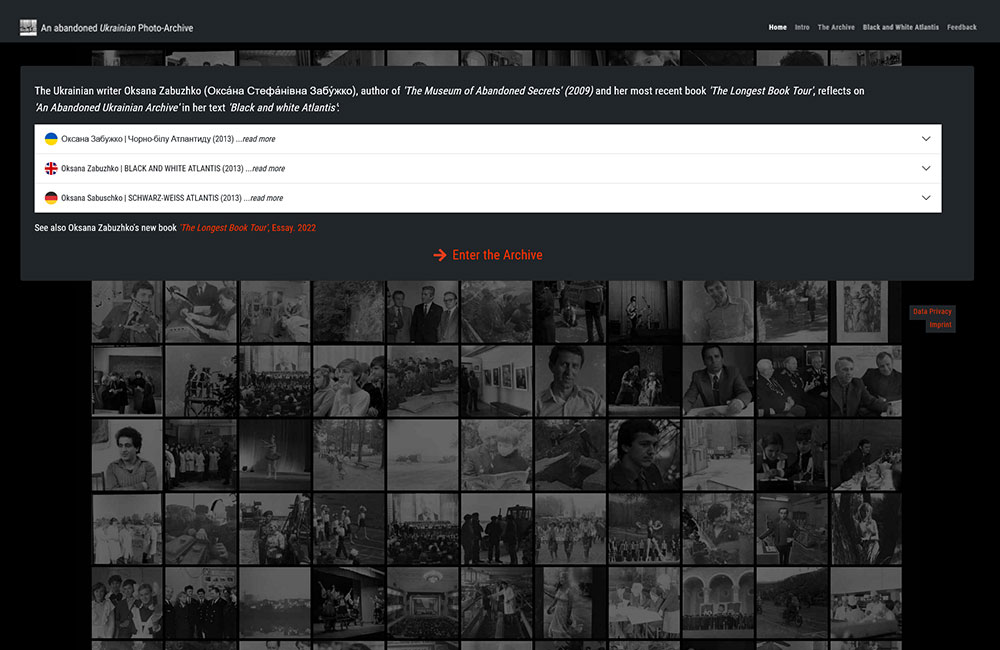Open The Archive navigation link
The image size is (1000, 650).
tap(836, 28)
